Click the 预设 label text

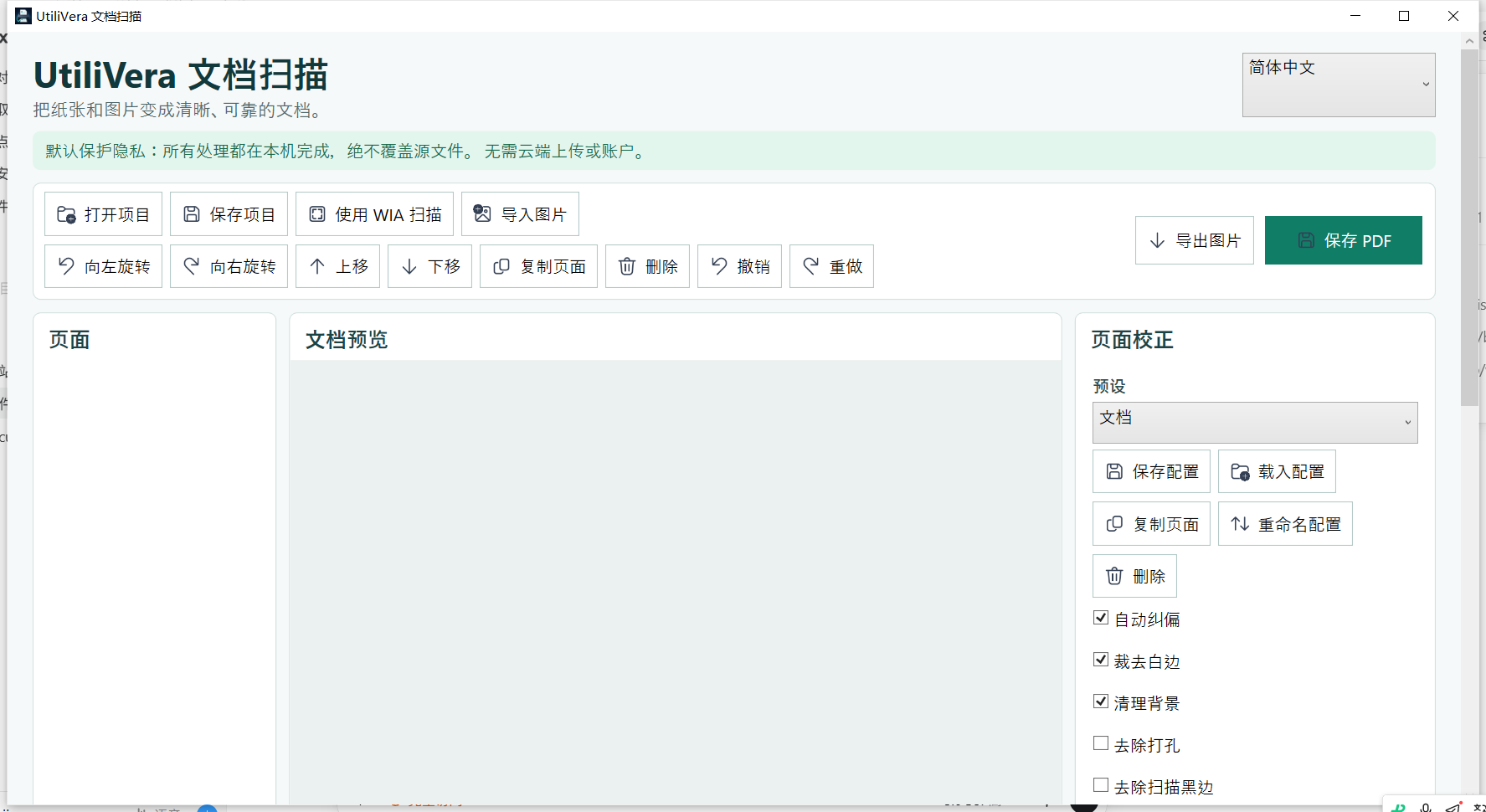click(x=1109, y=386)
